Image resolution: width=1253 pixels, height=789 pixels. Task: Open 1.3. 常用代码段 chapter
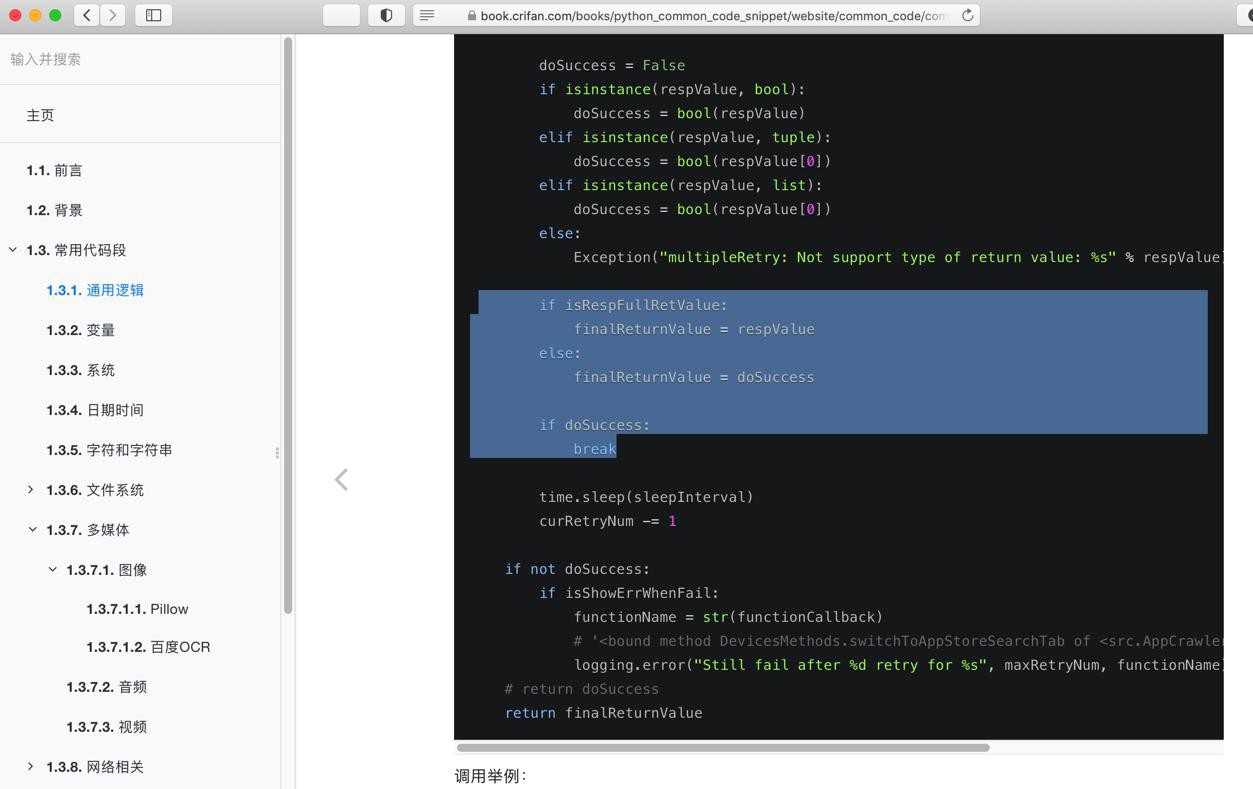coord(77,250)
